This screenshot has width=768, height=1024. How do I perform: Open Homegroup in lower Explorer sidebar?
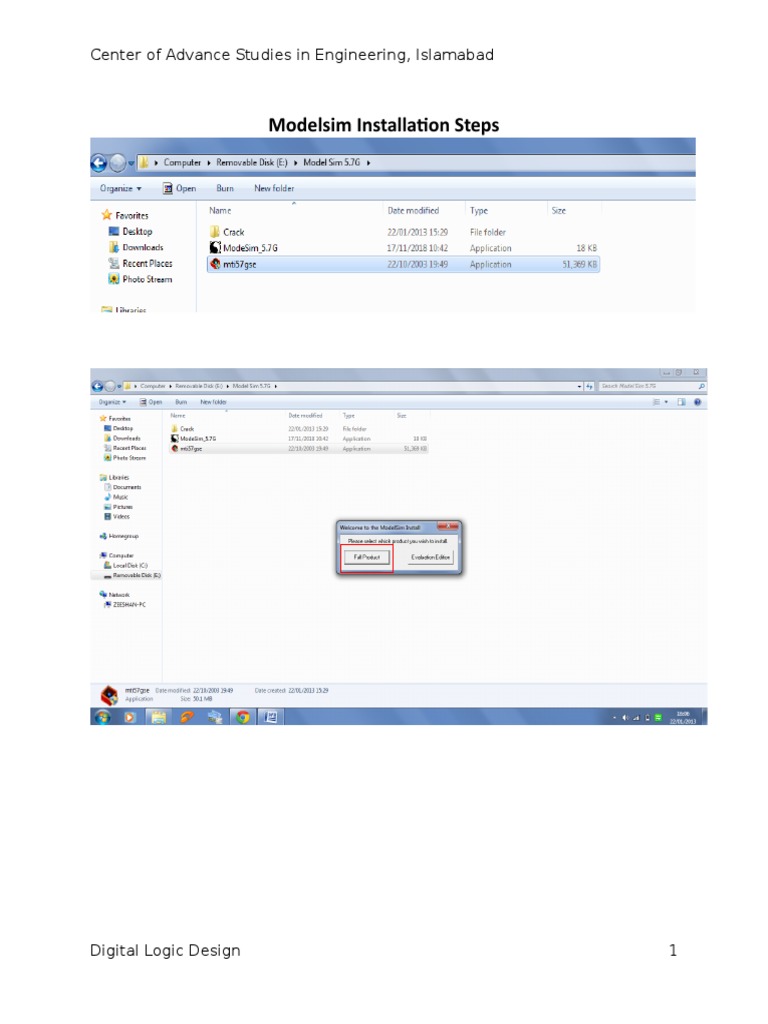[x=119, y=536]
